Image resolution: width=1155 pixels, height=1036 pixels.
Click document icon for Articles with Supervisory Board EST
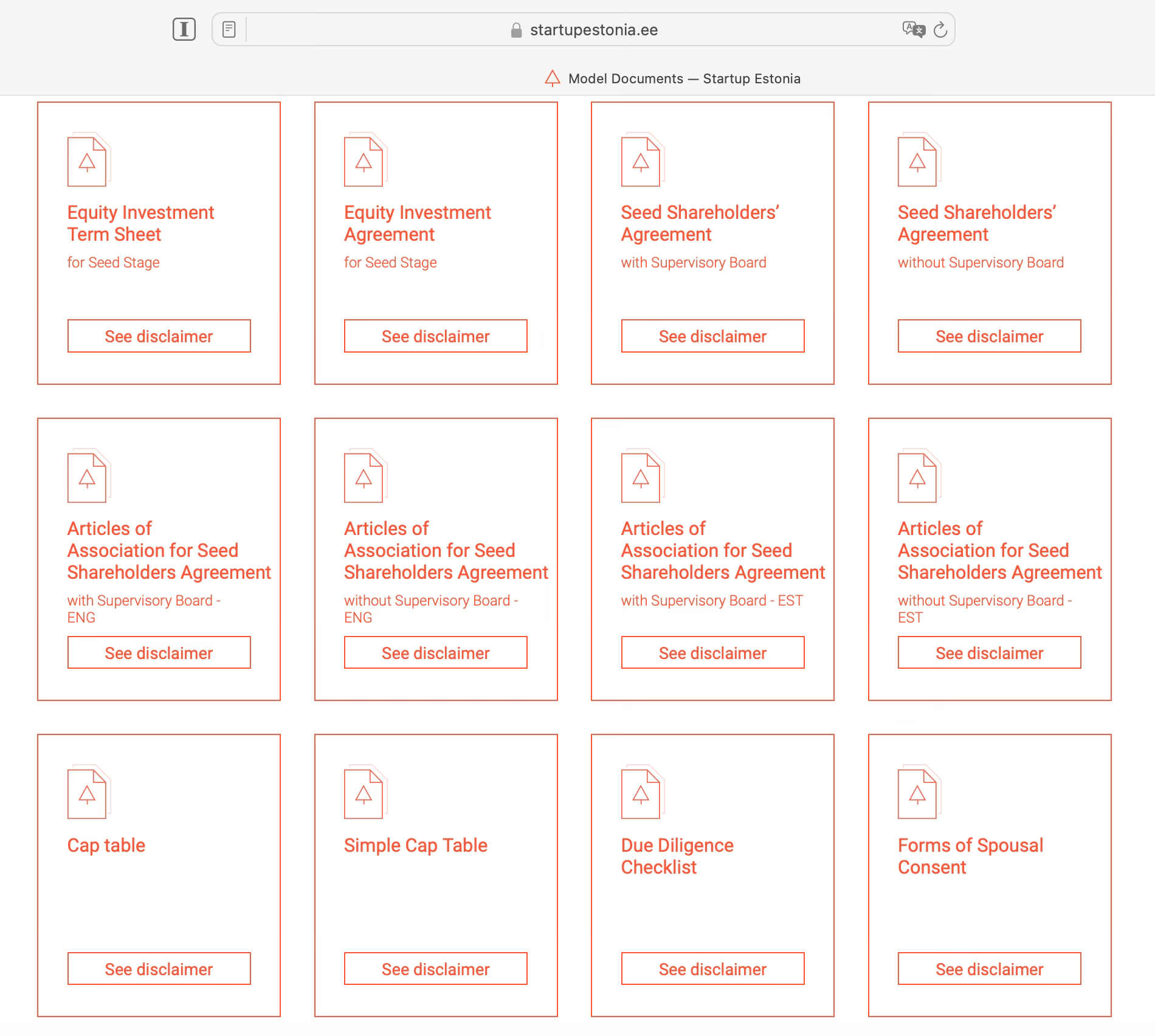[x=643, y=476]
